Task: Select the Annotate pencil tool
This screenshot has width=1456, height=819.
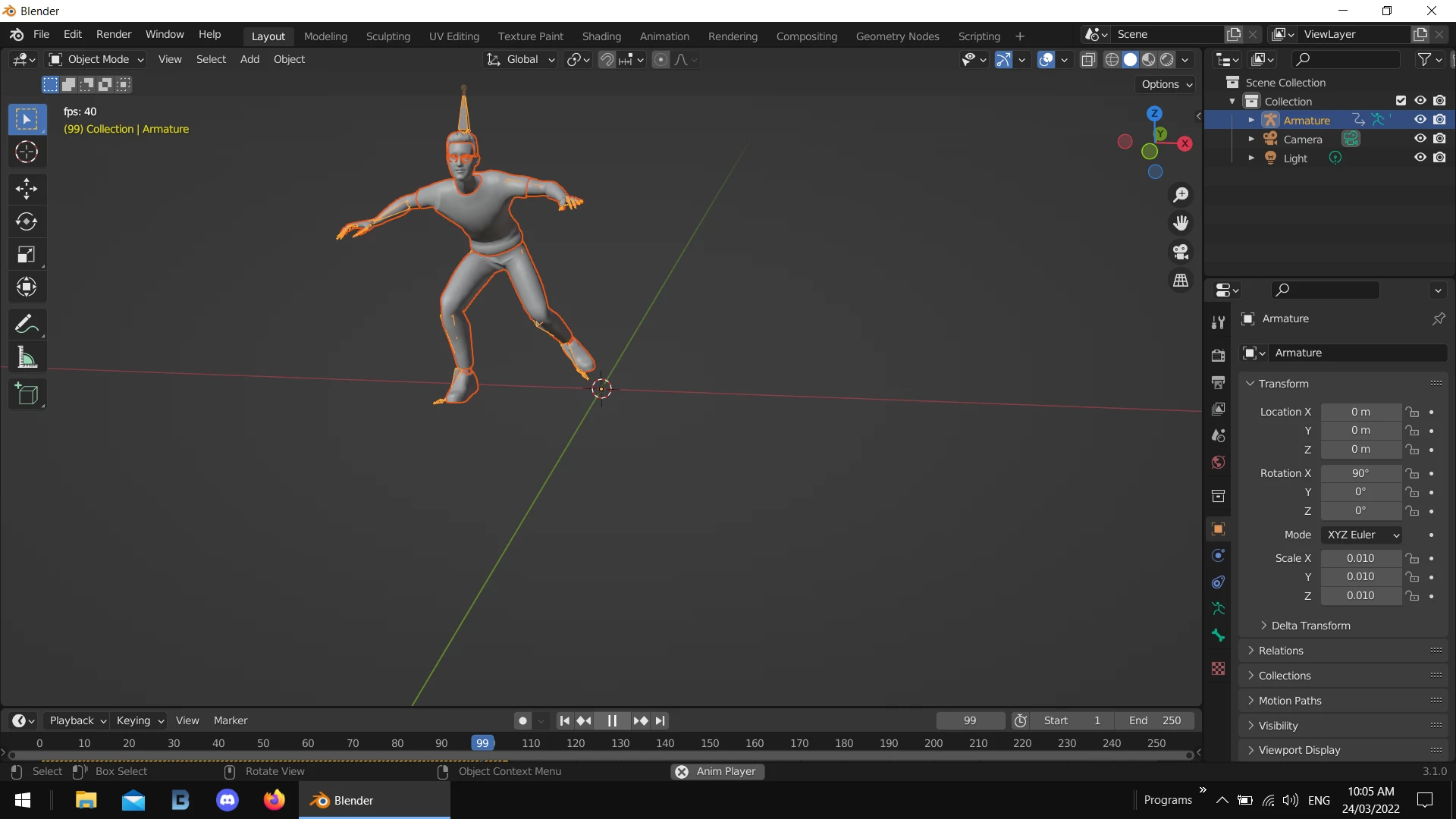Action: tap(27, 324)
